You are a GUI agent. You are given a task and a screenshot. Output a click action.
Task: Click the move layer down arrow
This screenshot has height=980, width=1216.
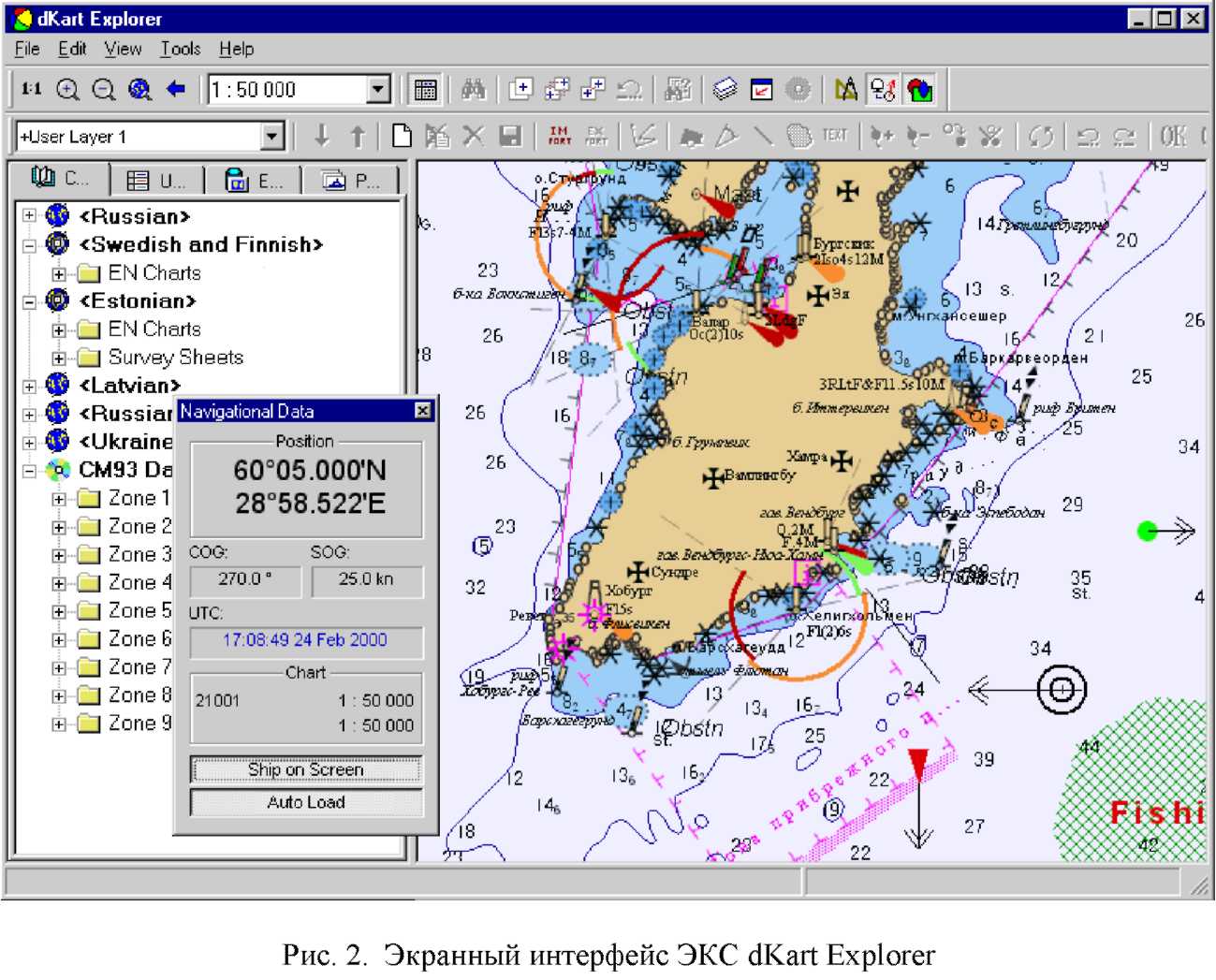[322, 137]
